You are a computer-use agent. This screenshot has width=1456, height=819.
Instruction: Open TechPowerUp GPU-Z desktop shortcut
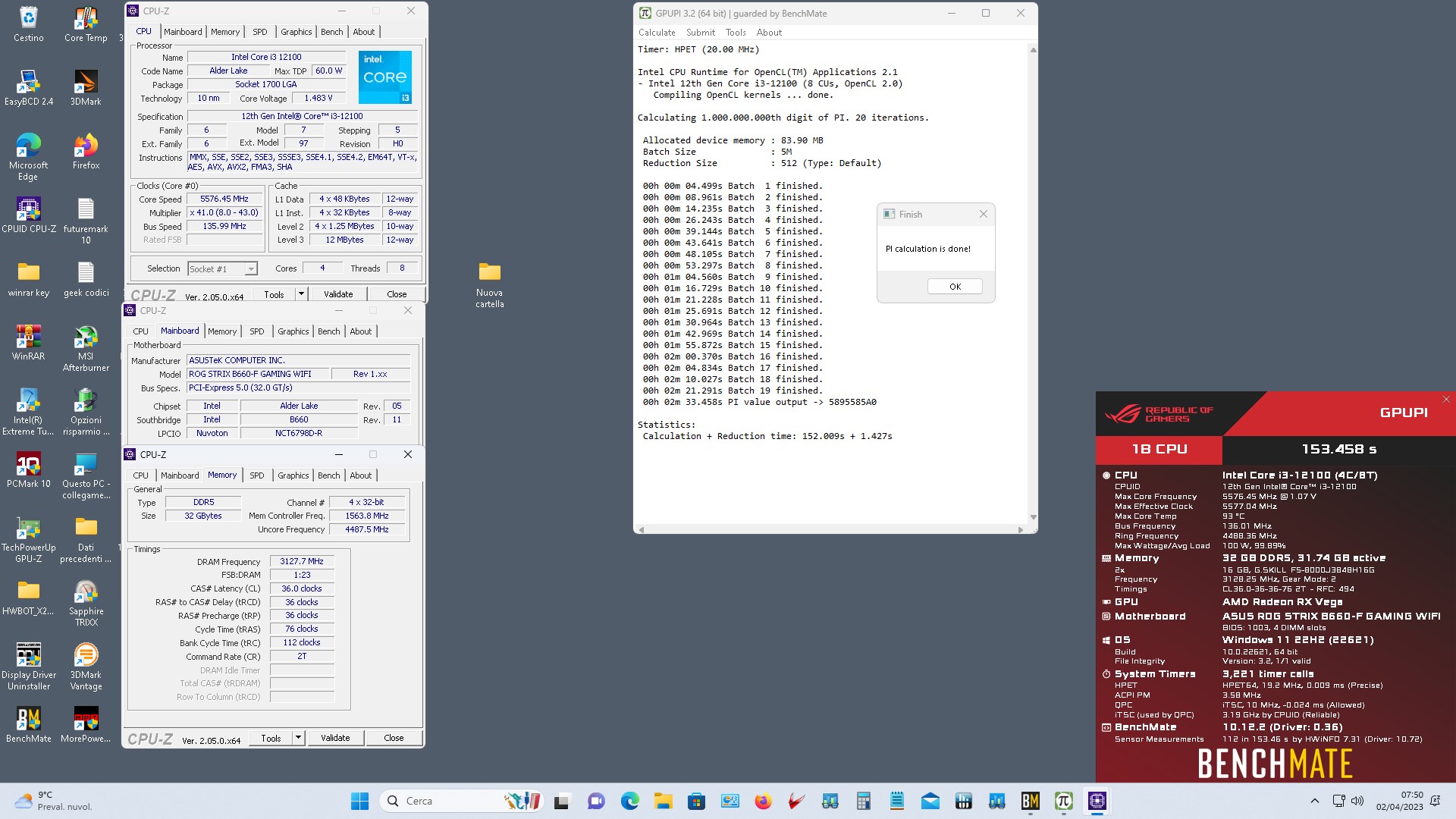point(28,538)
